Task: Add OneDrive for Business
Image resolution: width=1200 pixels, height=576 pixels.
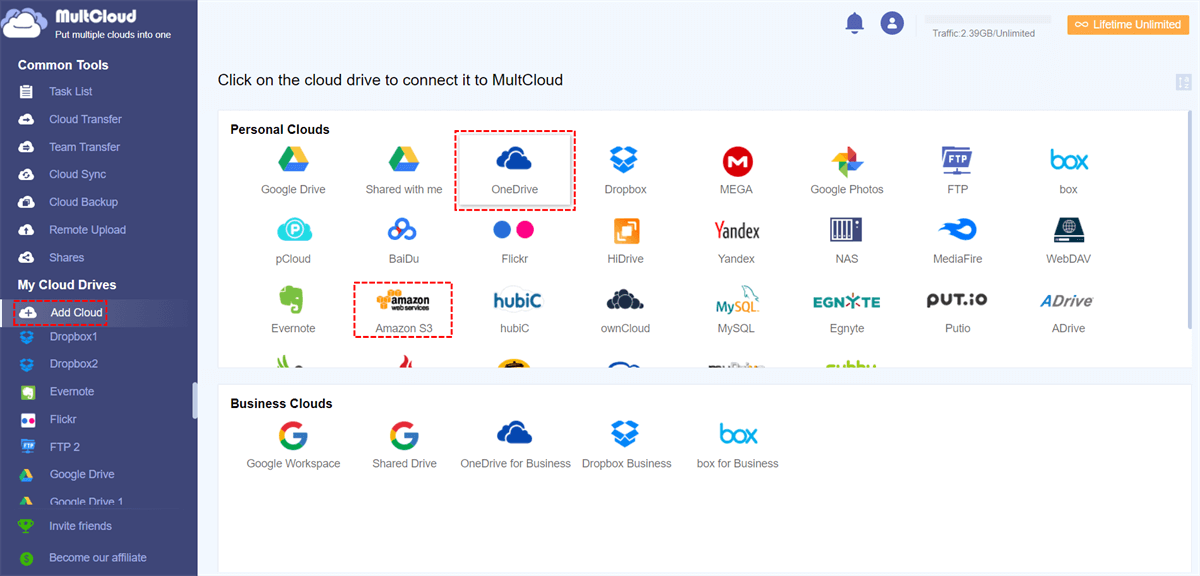Action: pos(515,445)
